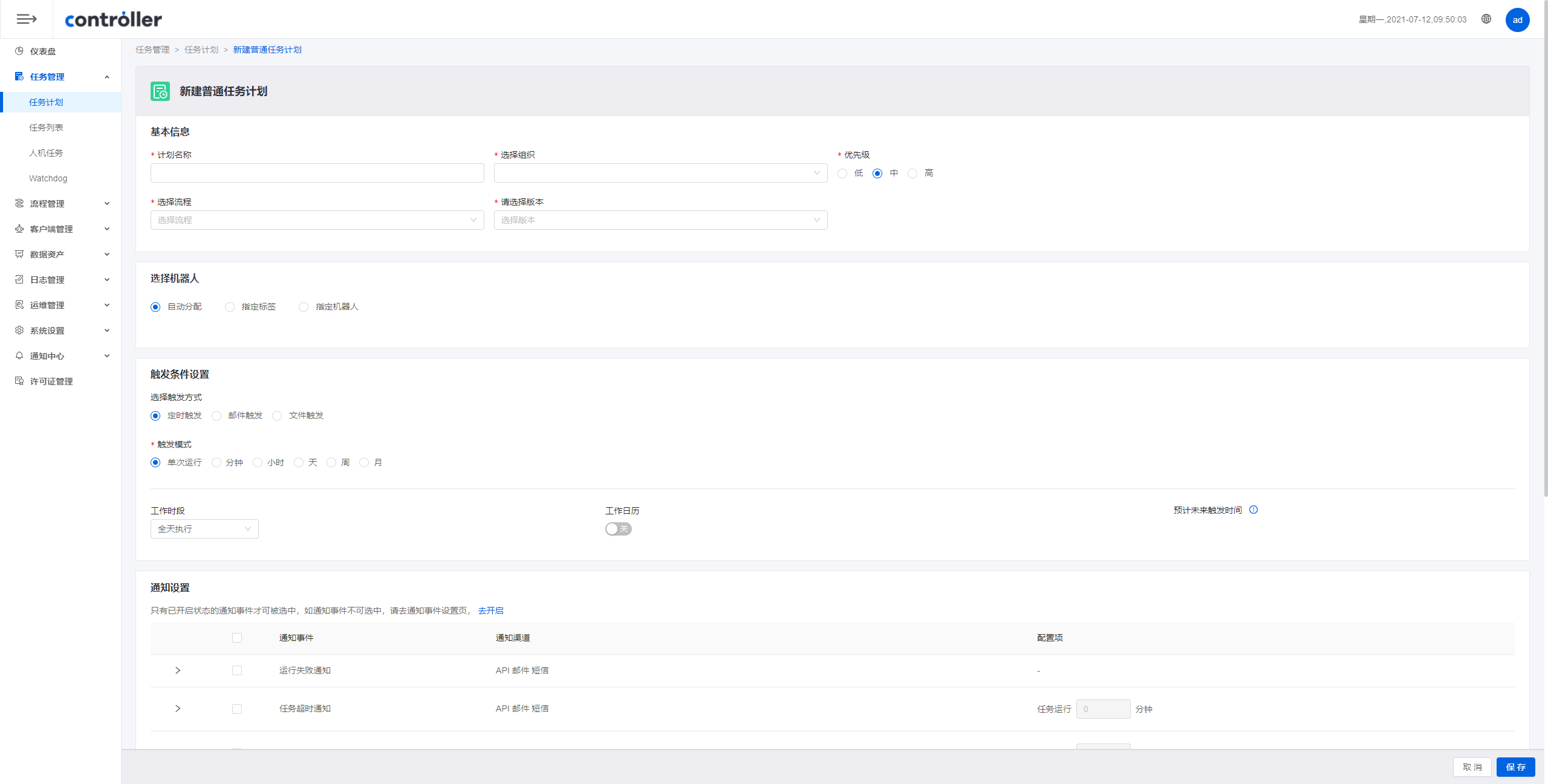Check the select-all notification header checkbox
Image resolution: width=1548 pixels, height=784 pixels.
point(237,638)
